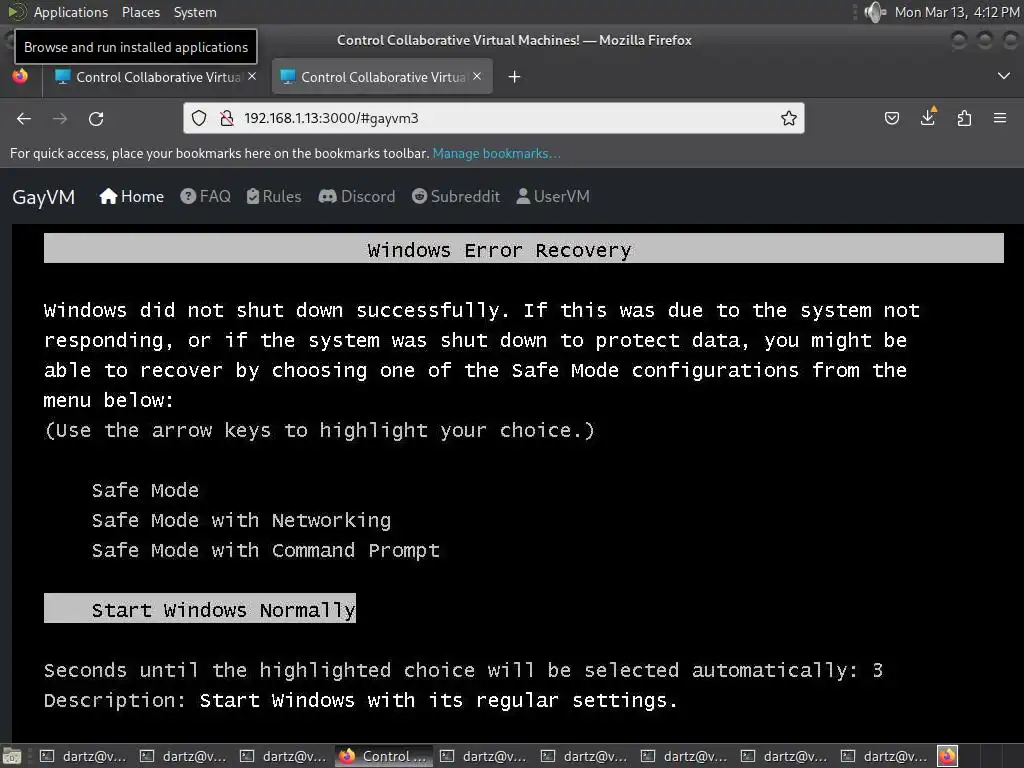Select Safe Mode with Command Prompt in the VM
1024x768 pixels.
tap(266, 551)
